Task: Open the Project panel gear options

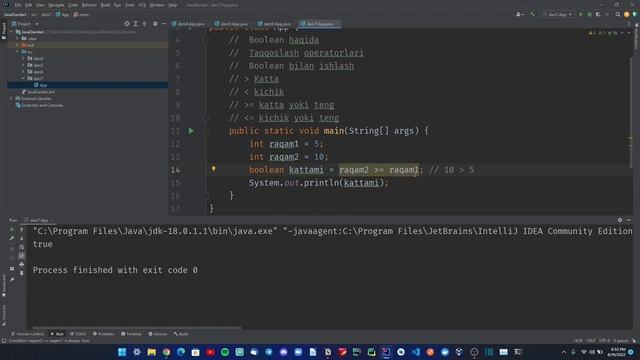Action: (x=155, y=24)
